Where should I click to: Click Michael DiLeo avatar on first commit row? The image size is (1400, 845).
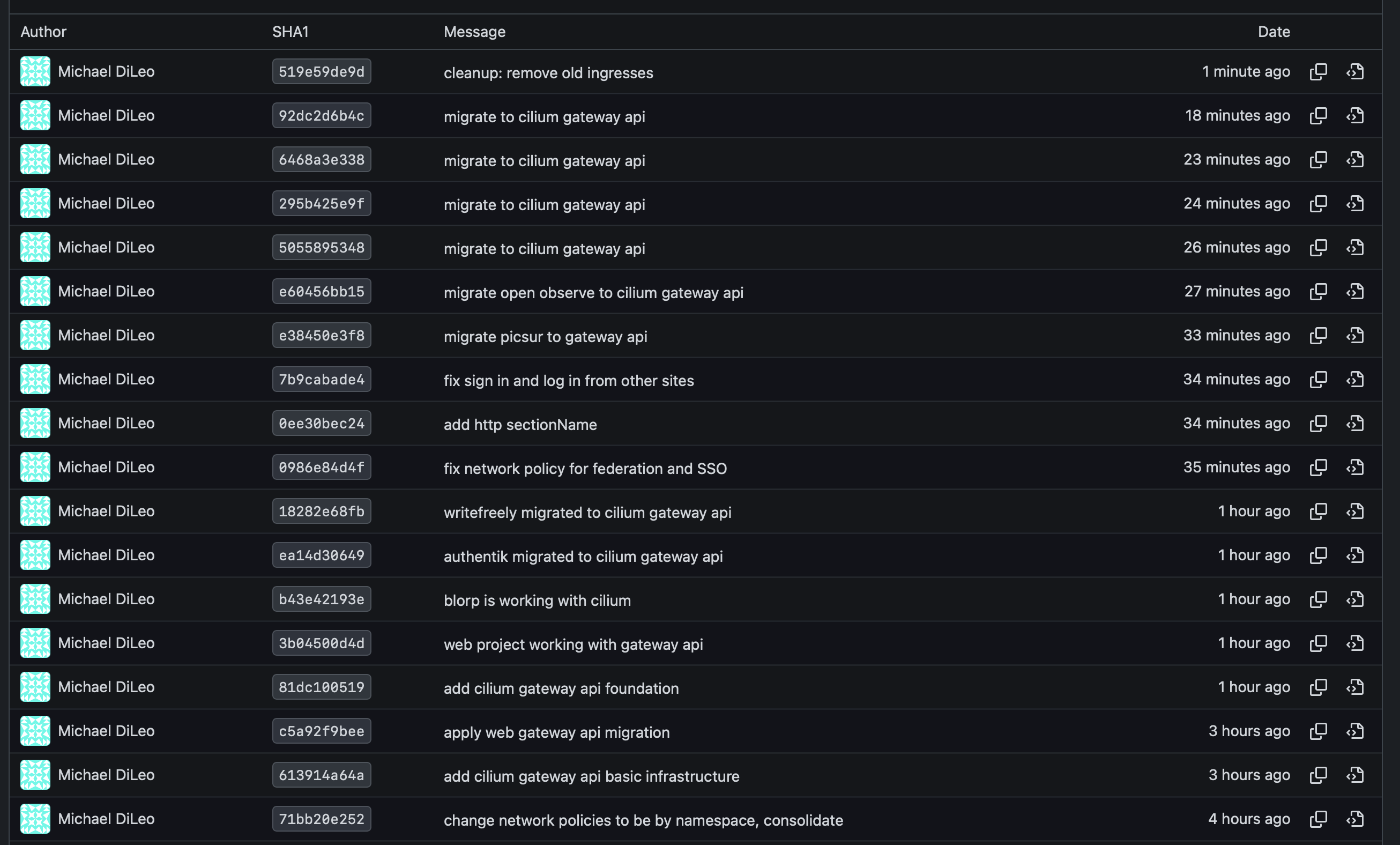click(x=35, y=72)
